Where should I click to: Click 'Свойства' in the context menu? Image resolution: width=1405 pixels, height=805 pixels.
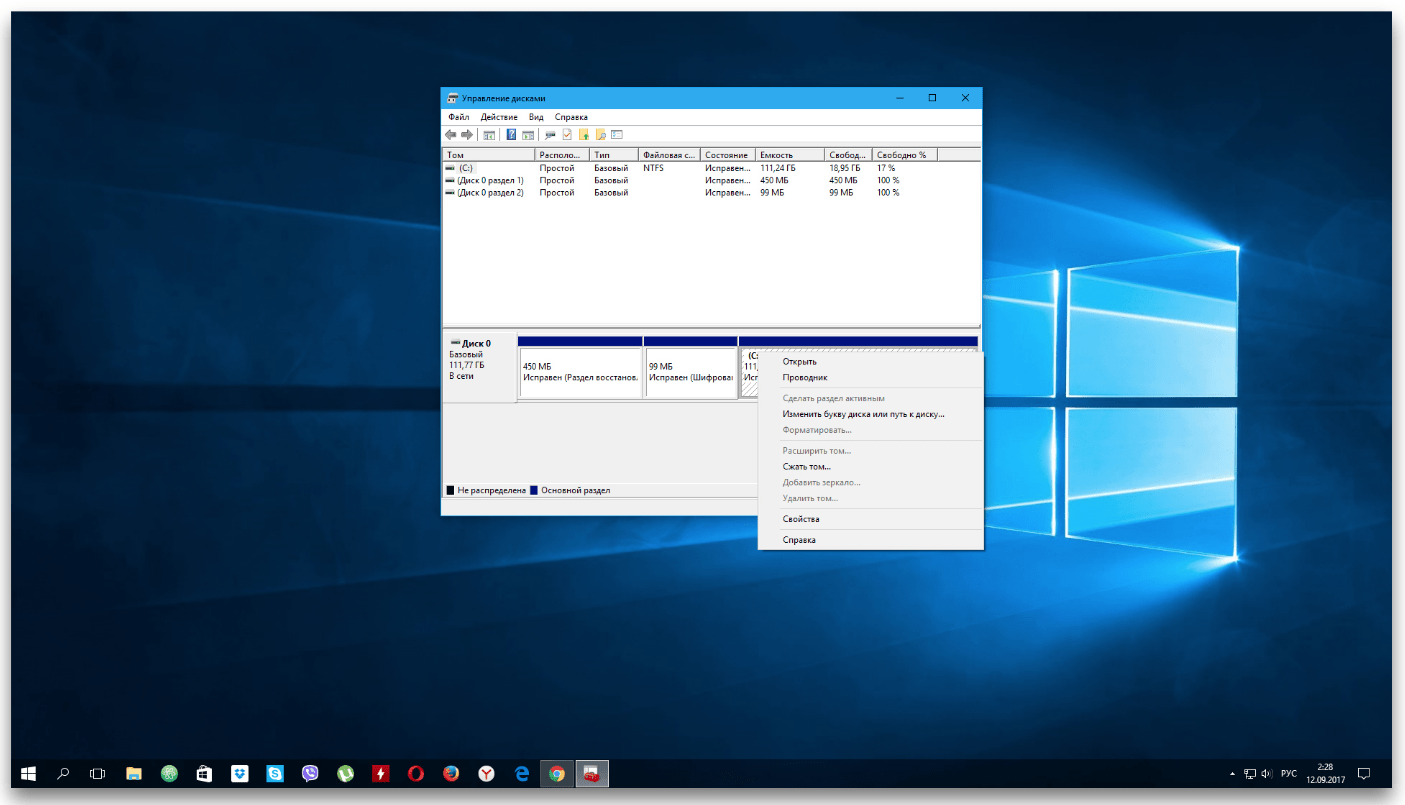(x=801, y=519)
